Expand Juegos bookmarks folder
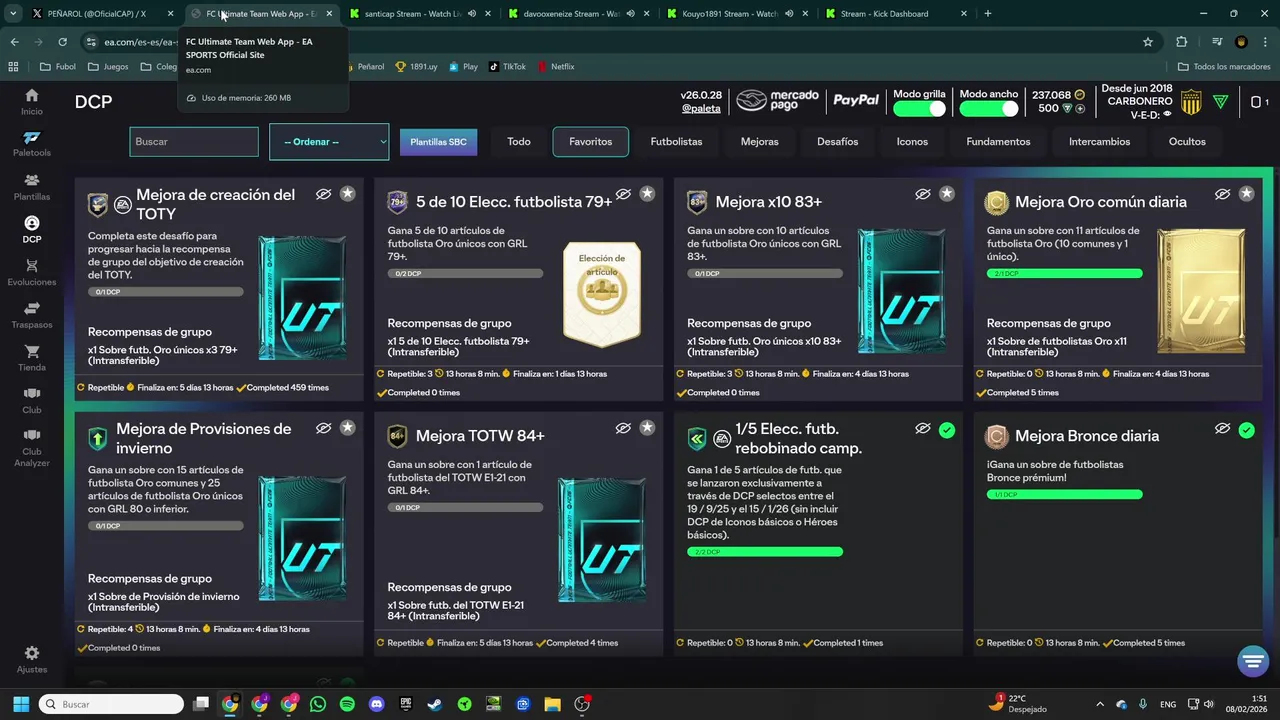 click(x=108, y=66)
